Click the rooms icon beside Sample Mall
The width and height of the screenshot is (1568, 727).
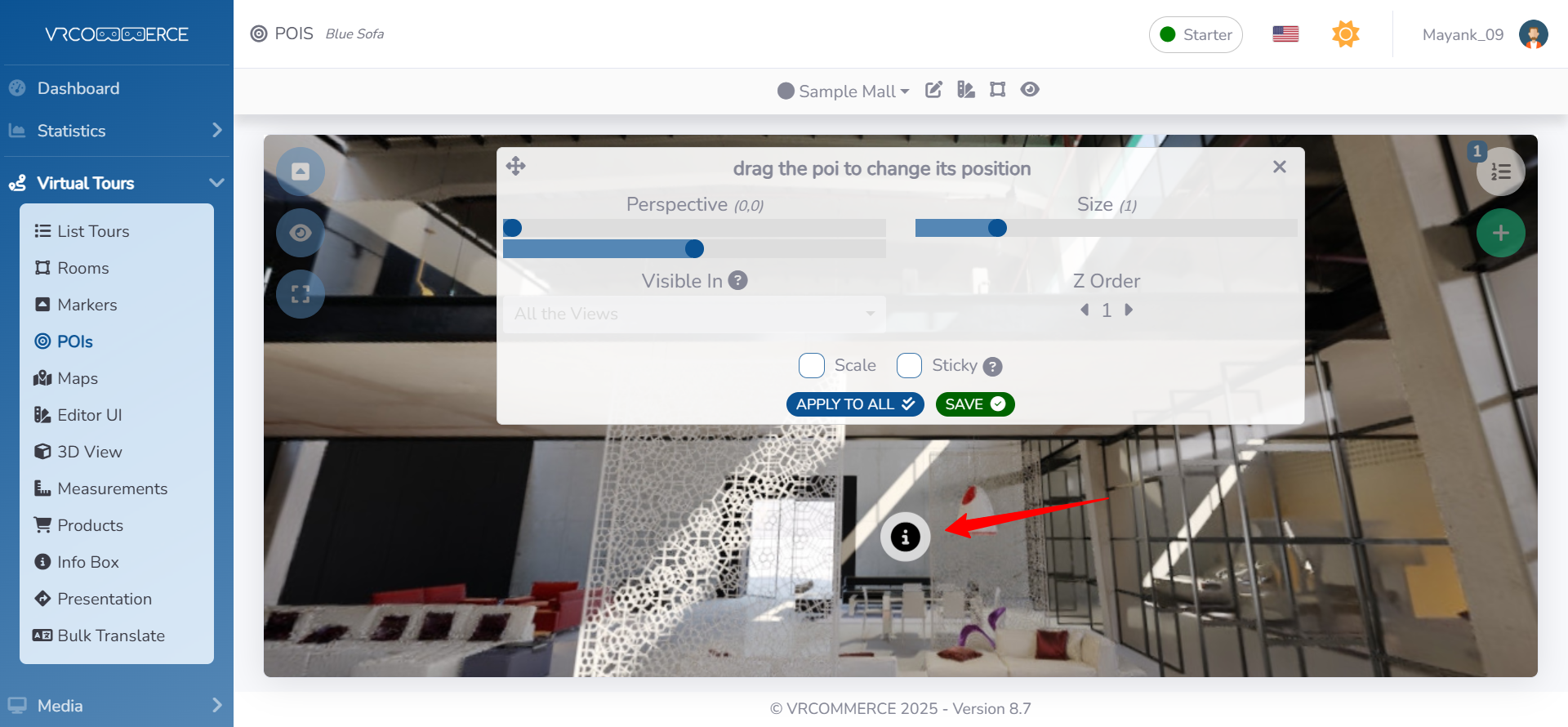(997, 90)
